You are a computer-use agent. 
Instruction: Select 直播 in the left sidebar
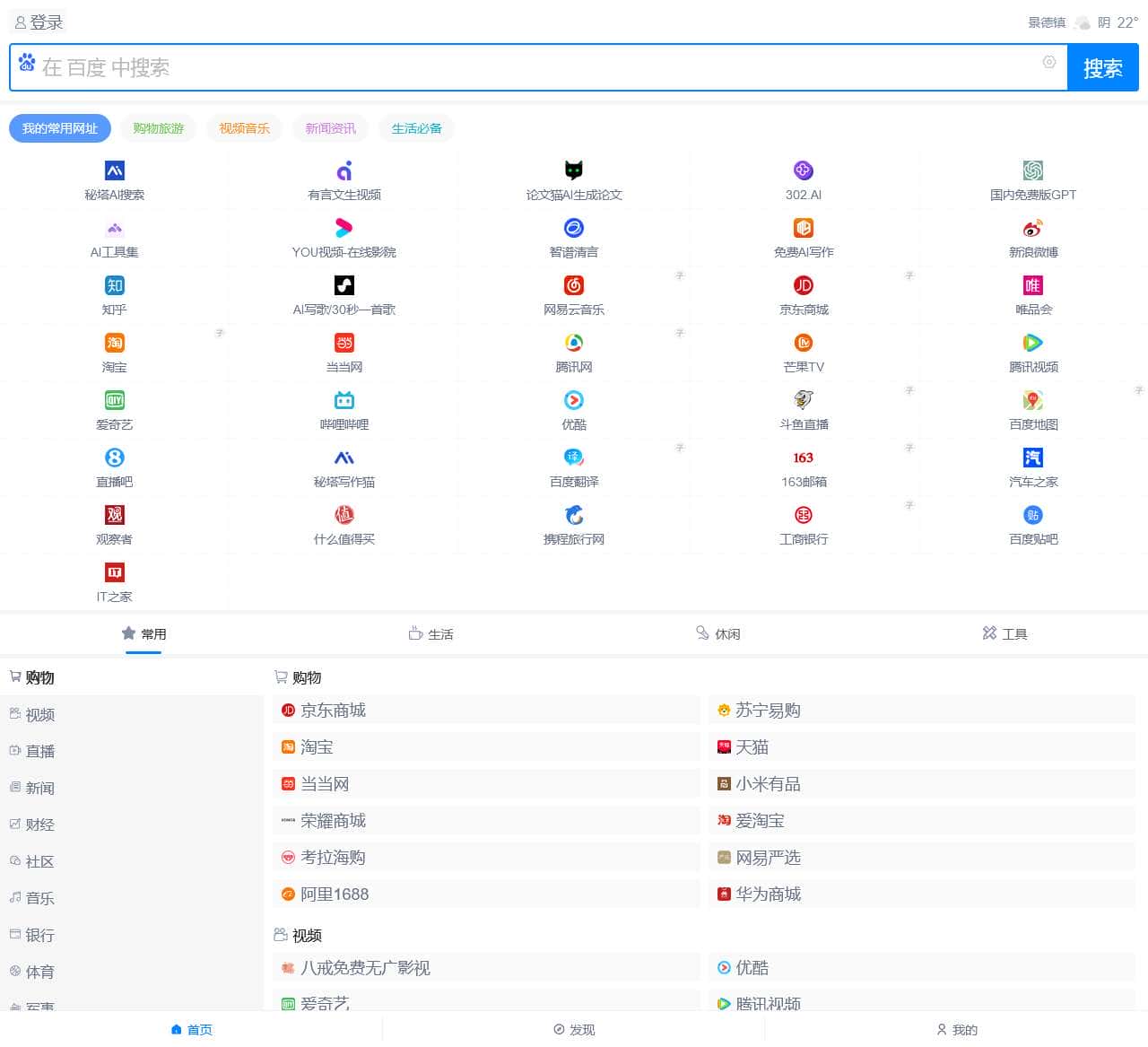(132, 752)
